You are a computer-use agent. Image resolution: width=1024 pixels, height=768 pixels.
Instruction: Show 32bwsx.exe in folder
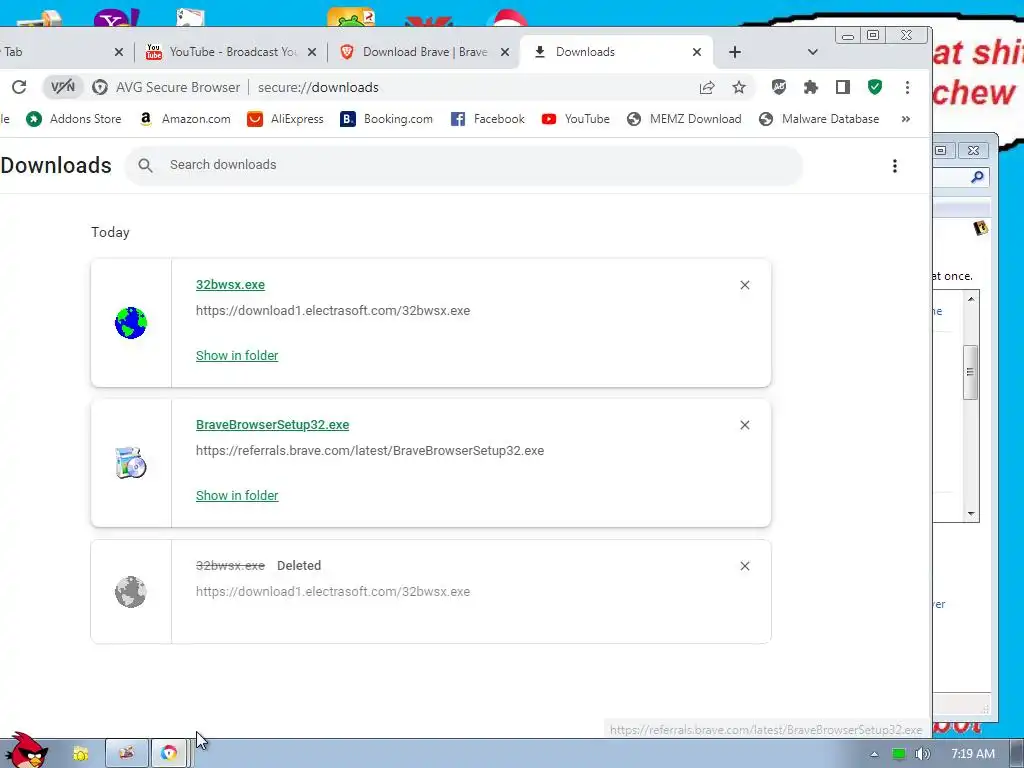click(237, 355)
